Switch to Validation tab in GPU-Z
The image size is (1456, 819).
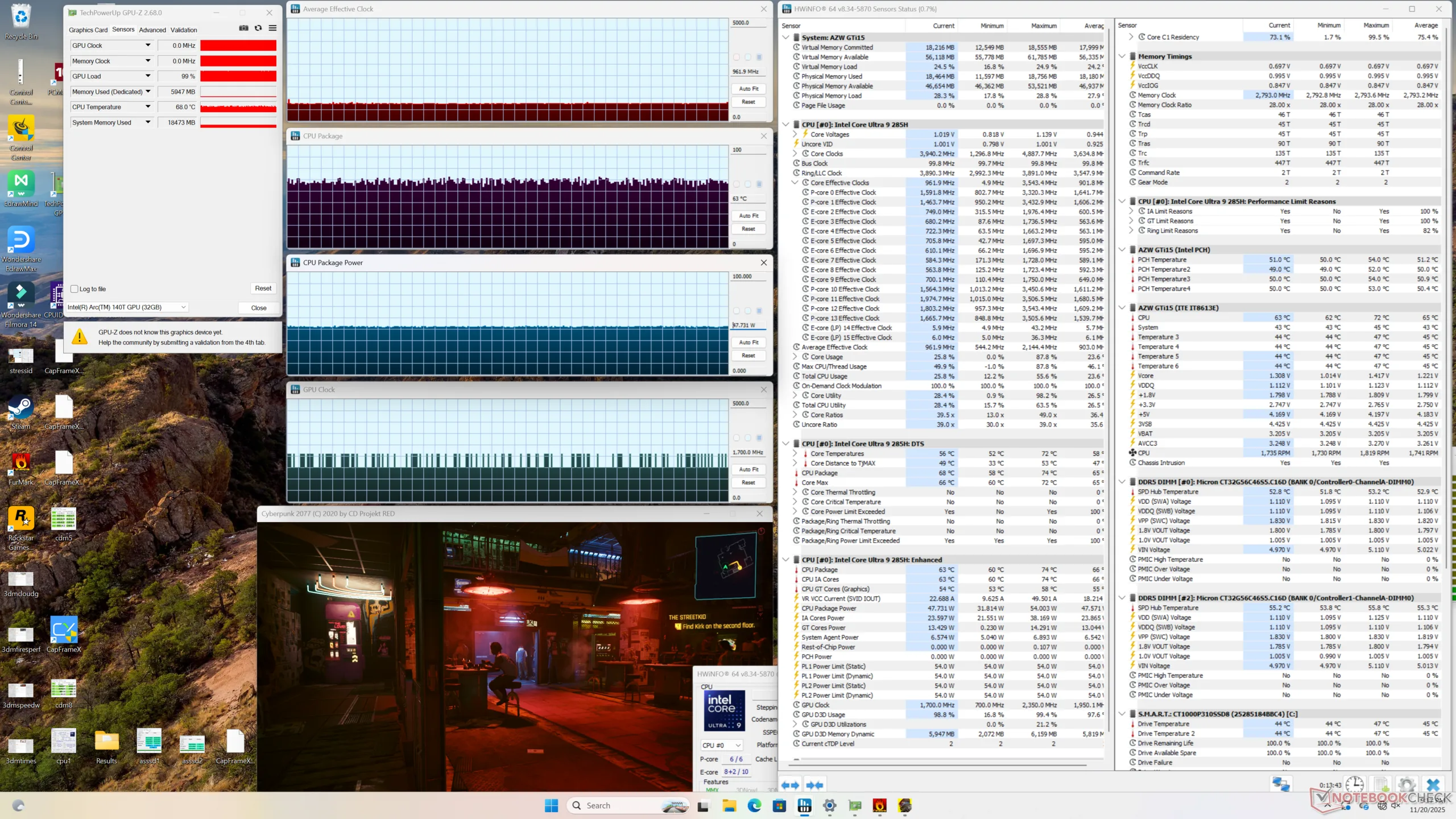click(184, 30)
